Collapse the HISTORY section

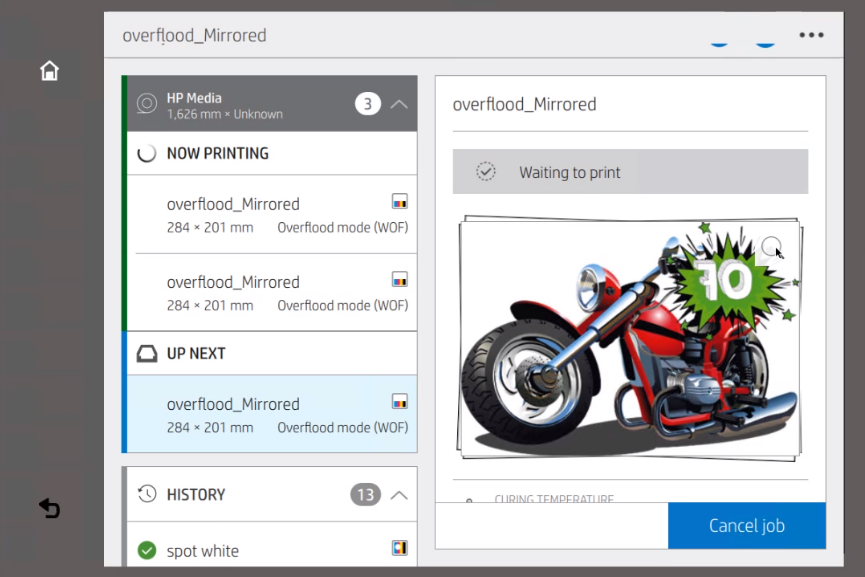click(399, 495)
